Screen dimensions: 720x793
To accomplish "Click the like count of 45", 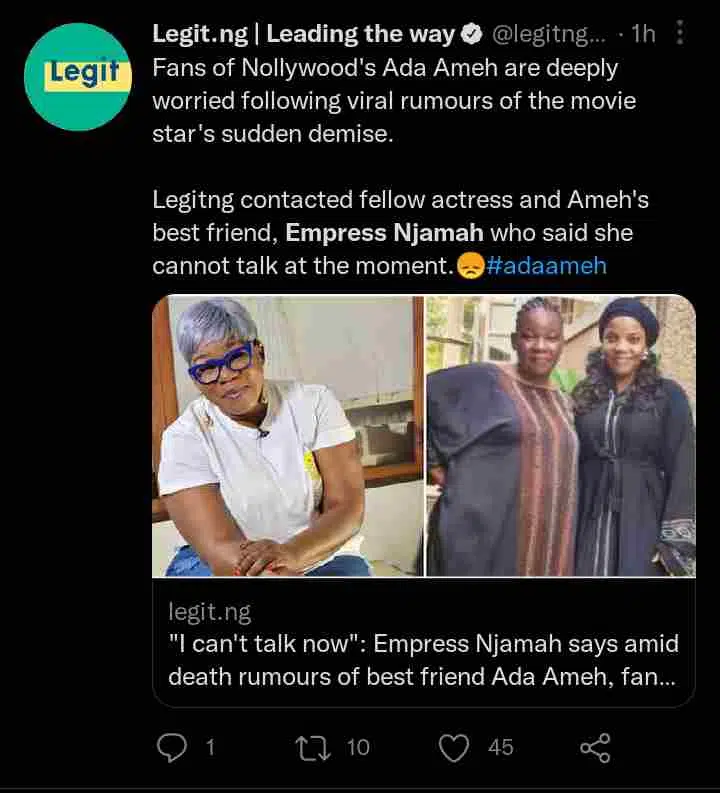I will pyautogui.click(x=501, y=747).
